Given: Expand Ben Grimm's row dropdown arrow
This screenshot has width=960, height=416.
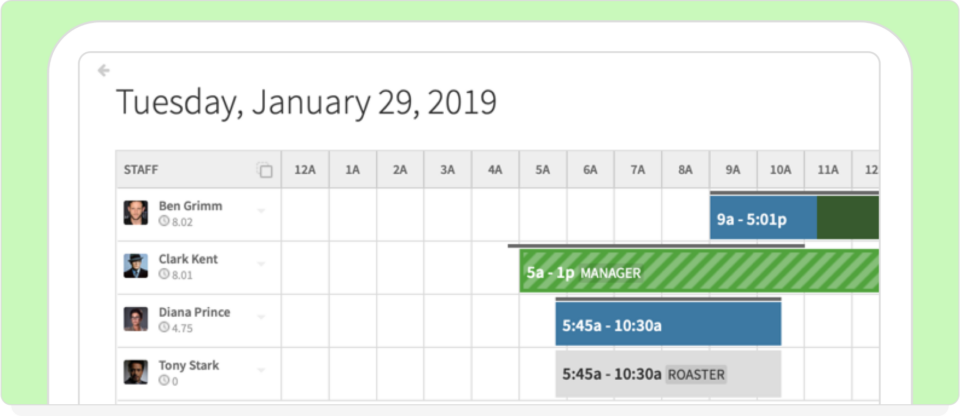Looking at the screenshot, I should [261, 211].
